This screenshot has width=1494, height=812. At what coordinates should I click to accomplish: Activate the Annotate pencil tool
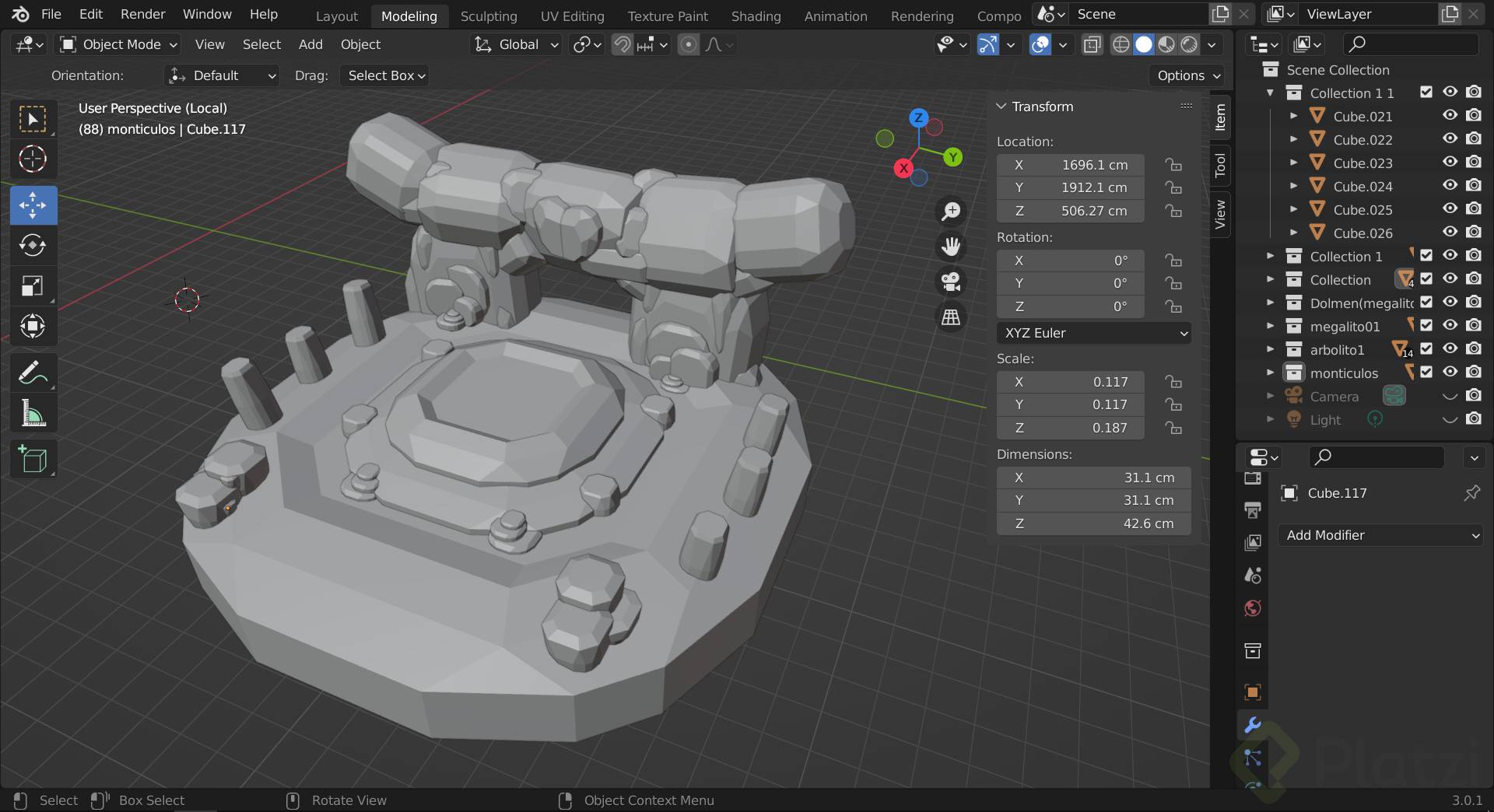(33, 373)
